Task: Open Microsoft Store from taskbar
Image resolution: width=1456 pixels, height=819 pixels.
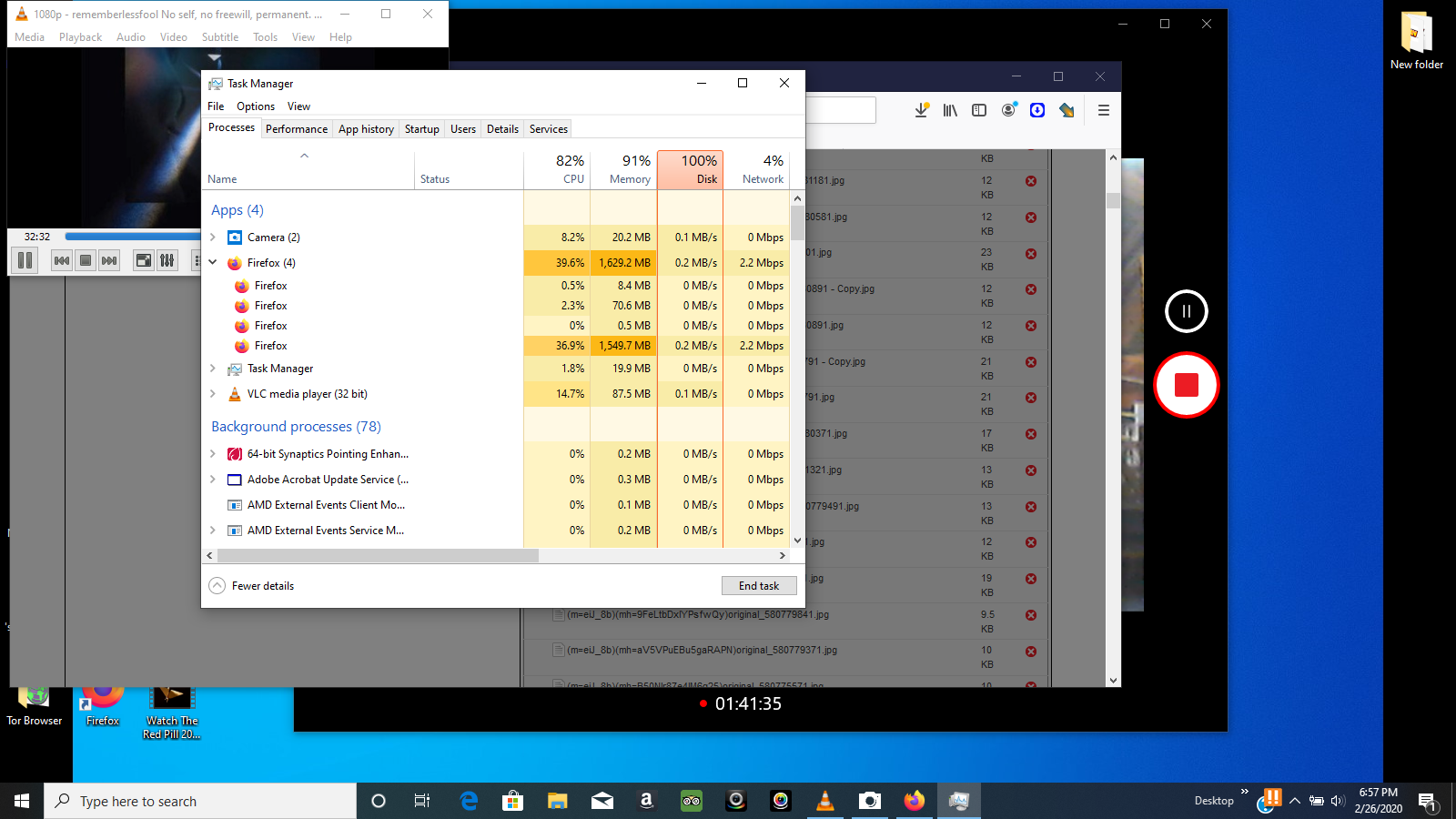Action: tap(513, 801)
